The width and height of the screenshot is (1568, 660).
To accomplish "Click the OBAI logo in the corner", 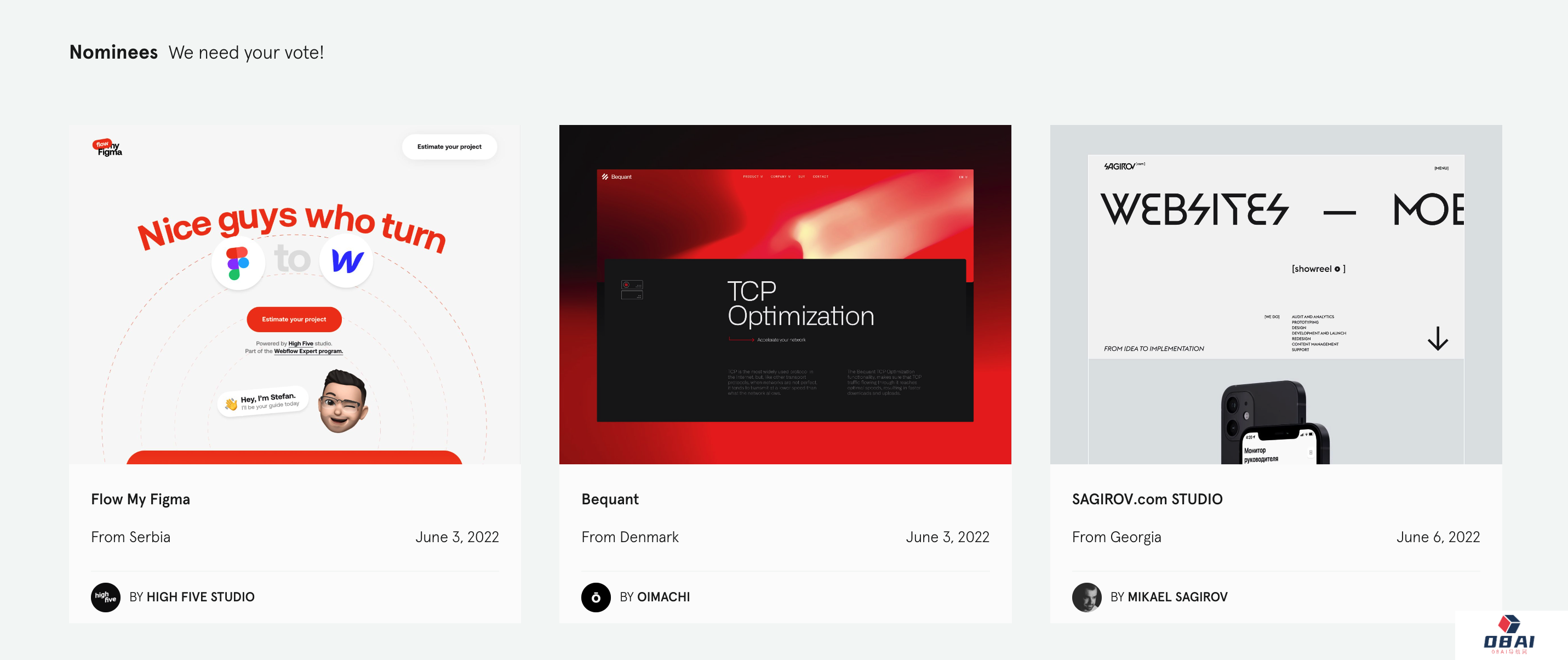I will pyautogui.click(x=1509, y=635).
